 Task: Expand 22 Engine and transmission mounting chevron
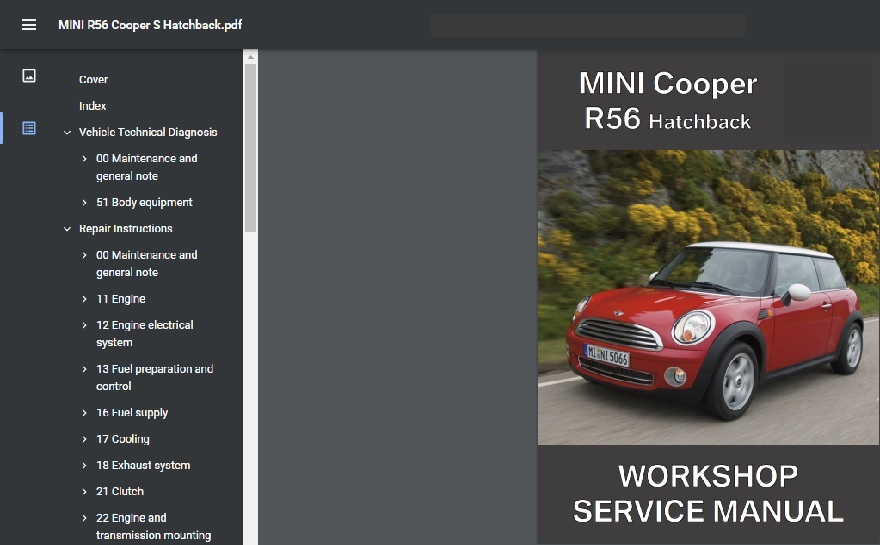click(84, 518)
